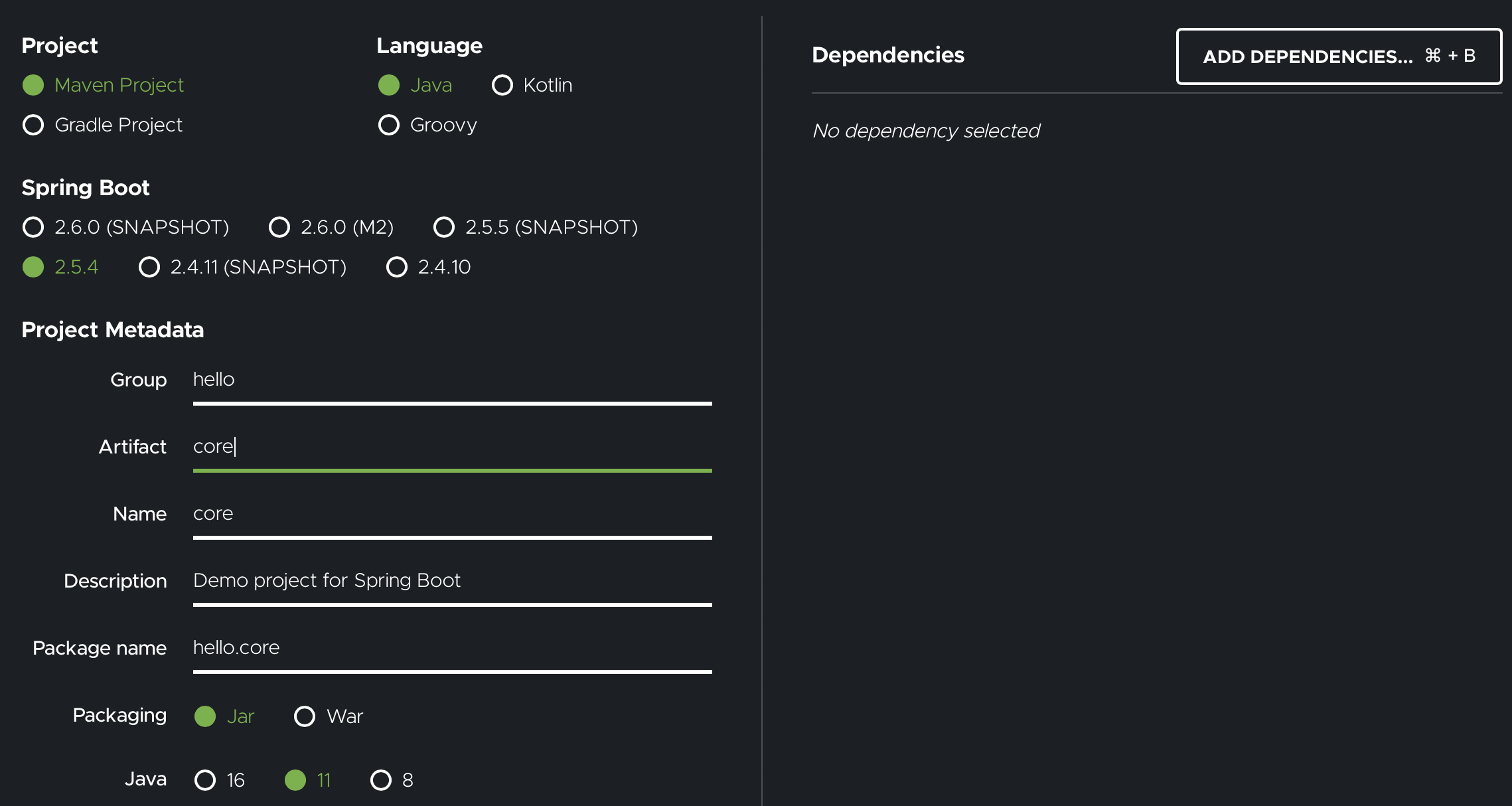This screenshot has width=1512, height=806.
Task: Switch packaging to War
Action: [305, 716]
